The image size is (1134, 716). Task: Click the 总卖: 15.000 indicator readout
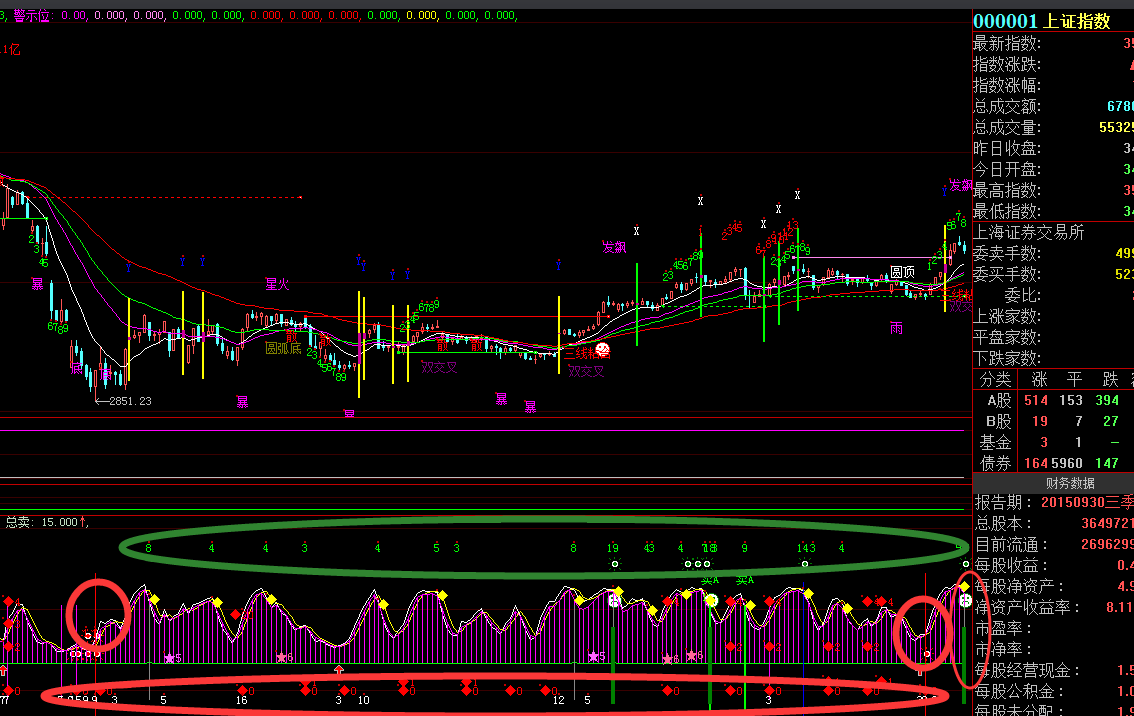pyautogui.click(x=46, y=522)
